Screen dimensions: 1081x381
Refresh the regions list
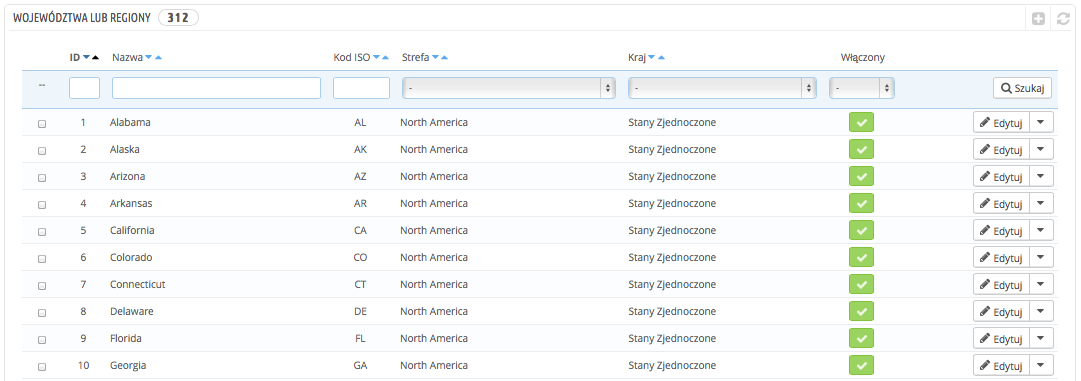click(1063, 19)
